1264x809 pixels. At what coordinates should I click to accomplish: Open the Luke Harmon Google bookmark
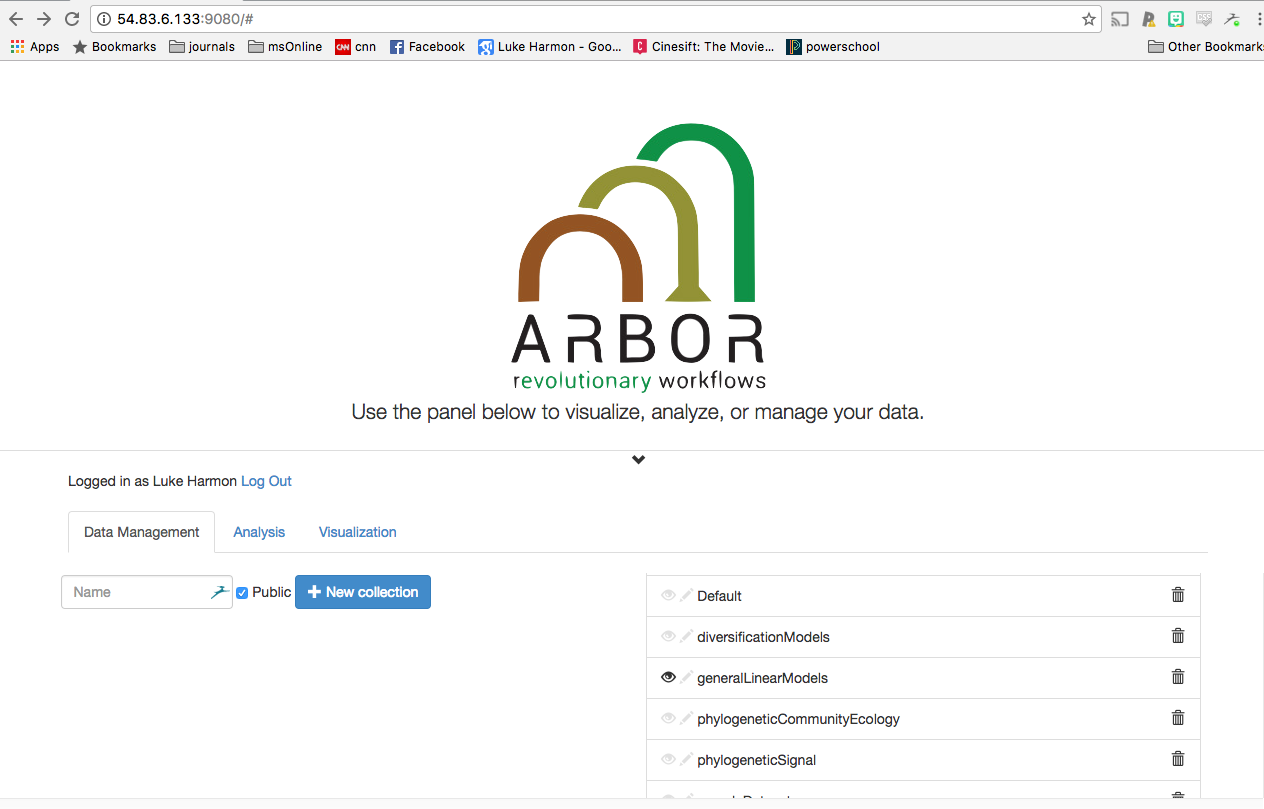point(550,46)
